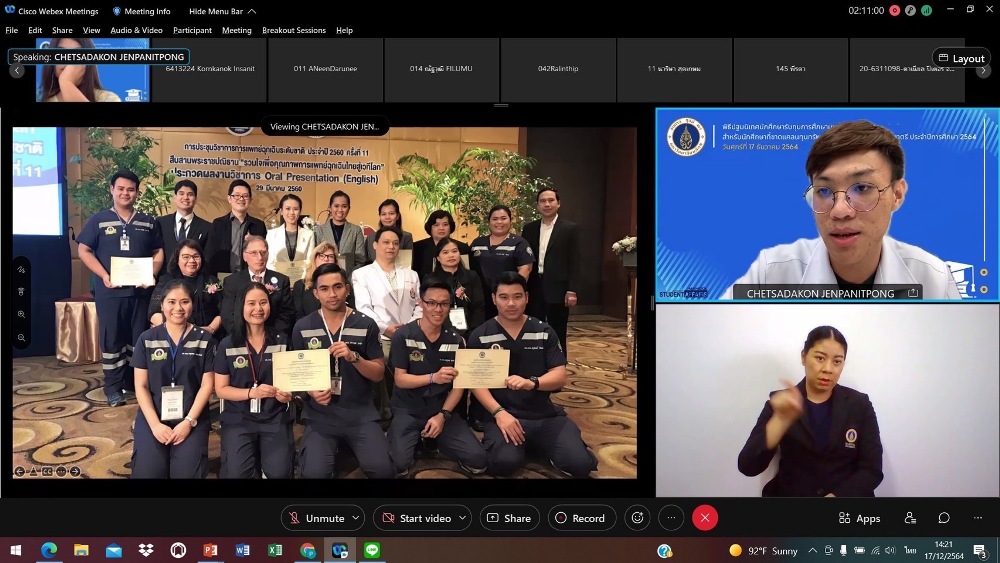Unmute the microphone
Image resolution: width=1000 pixels, height=563 pixels.
(315, 518)
